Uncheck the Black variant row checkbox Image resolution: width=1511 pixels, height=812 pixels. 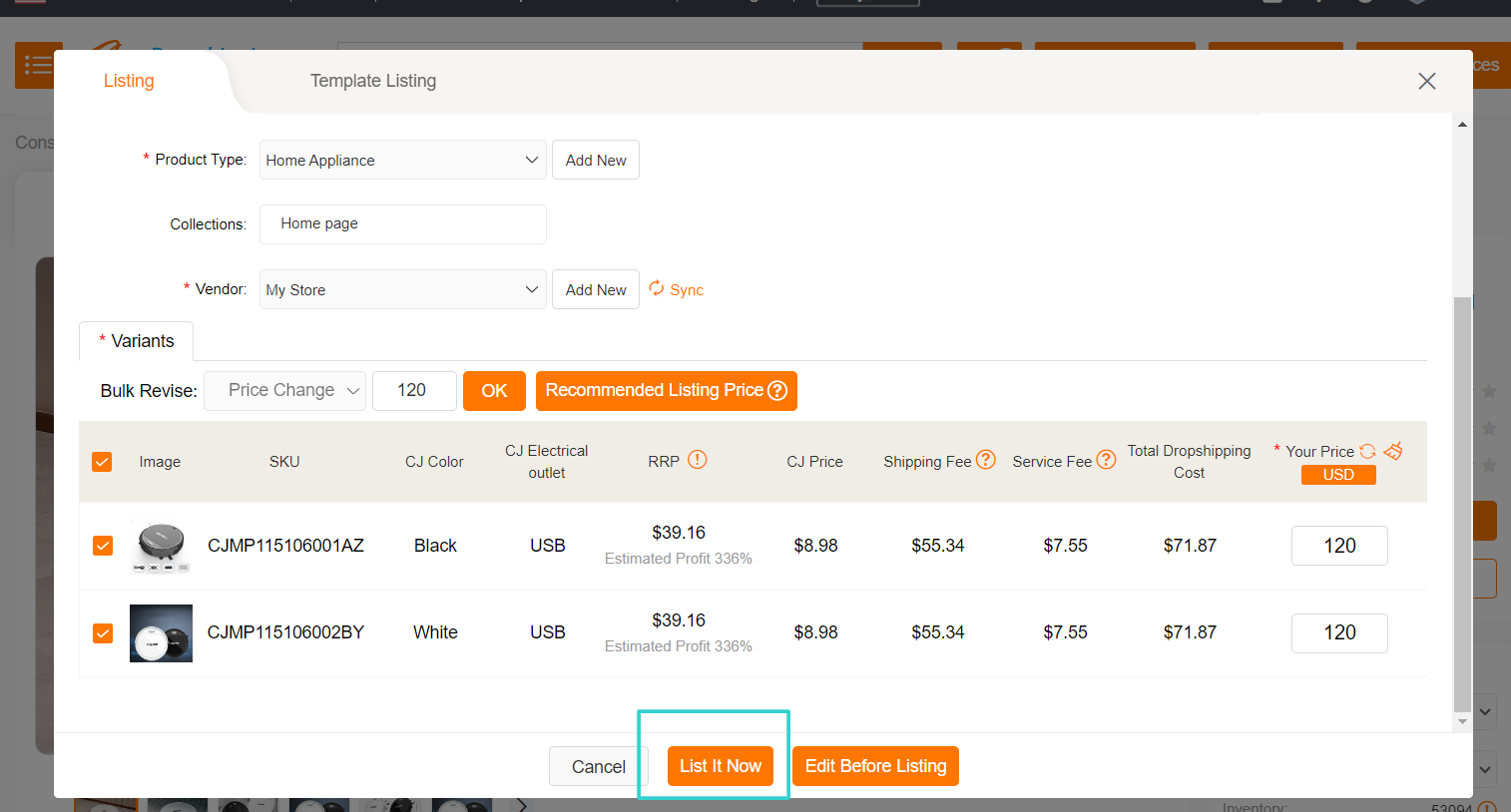coord(103,546)
